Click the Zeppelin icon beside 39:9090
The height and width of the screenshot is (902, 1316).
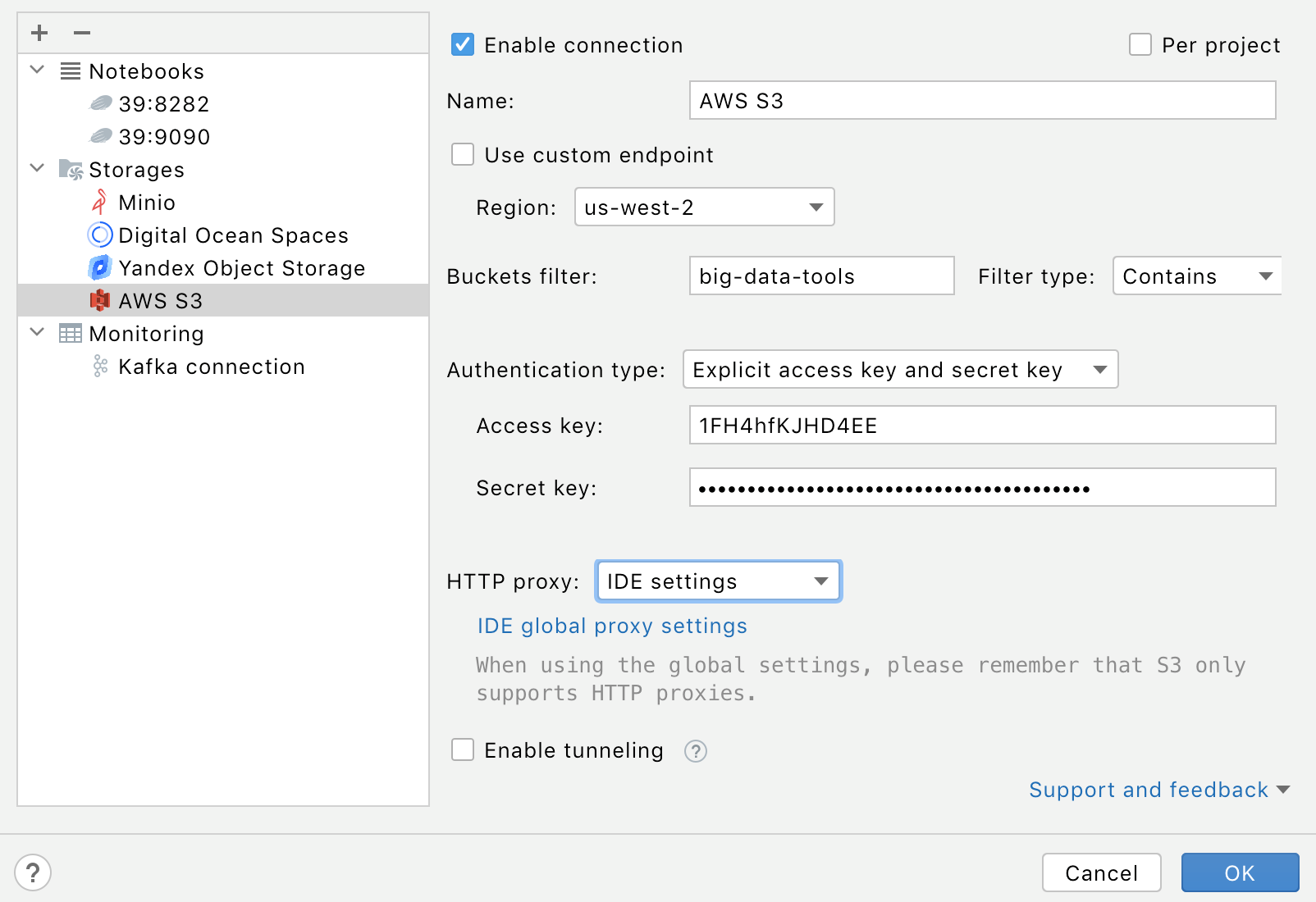click(x=100, y=136)
